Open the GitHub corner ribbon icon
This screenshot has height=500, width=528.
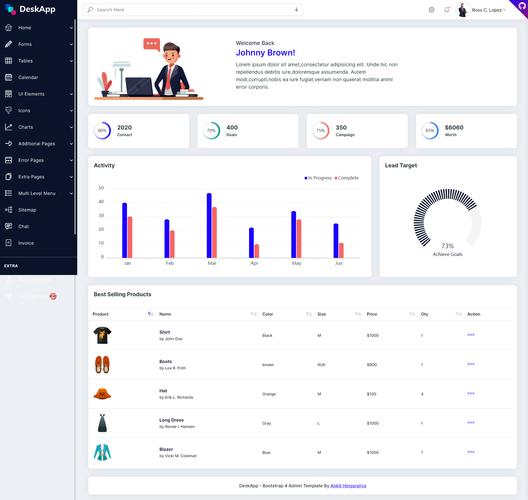click(x=521, y=6)
